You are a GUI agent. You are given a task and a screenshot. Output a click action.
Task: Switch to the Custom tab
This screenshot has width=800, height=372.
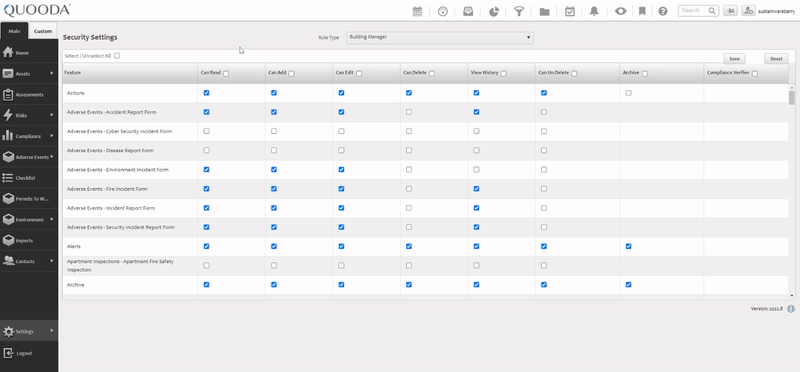click(x=43, y=31)
